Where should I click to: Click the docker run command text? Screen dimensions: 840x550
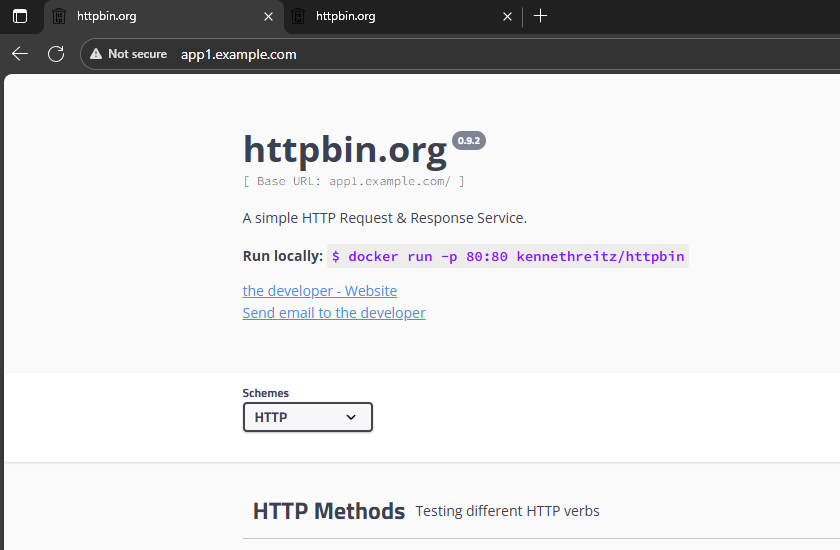click(508, 257)
